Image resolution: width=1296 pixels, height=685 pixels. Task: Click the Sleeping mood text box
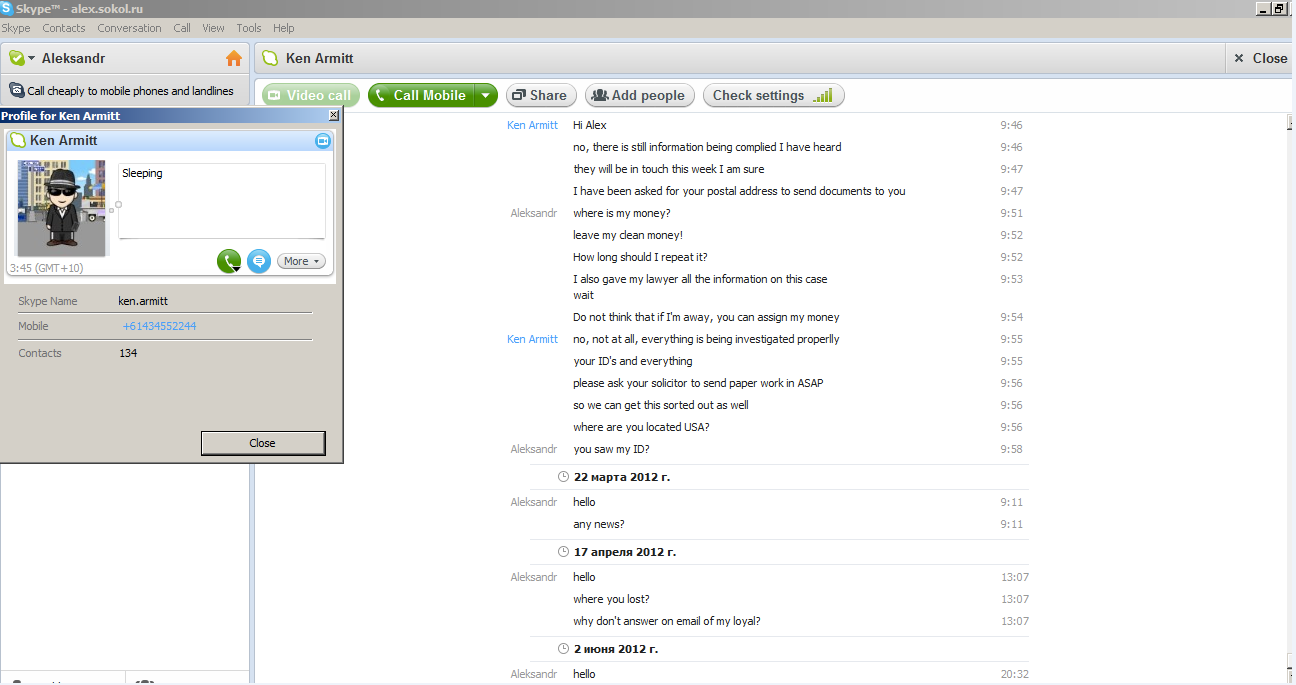click(x=222, y=201)
